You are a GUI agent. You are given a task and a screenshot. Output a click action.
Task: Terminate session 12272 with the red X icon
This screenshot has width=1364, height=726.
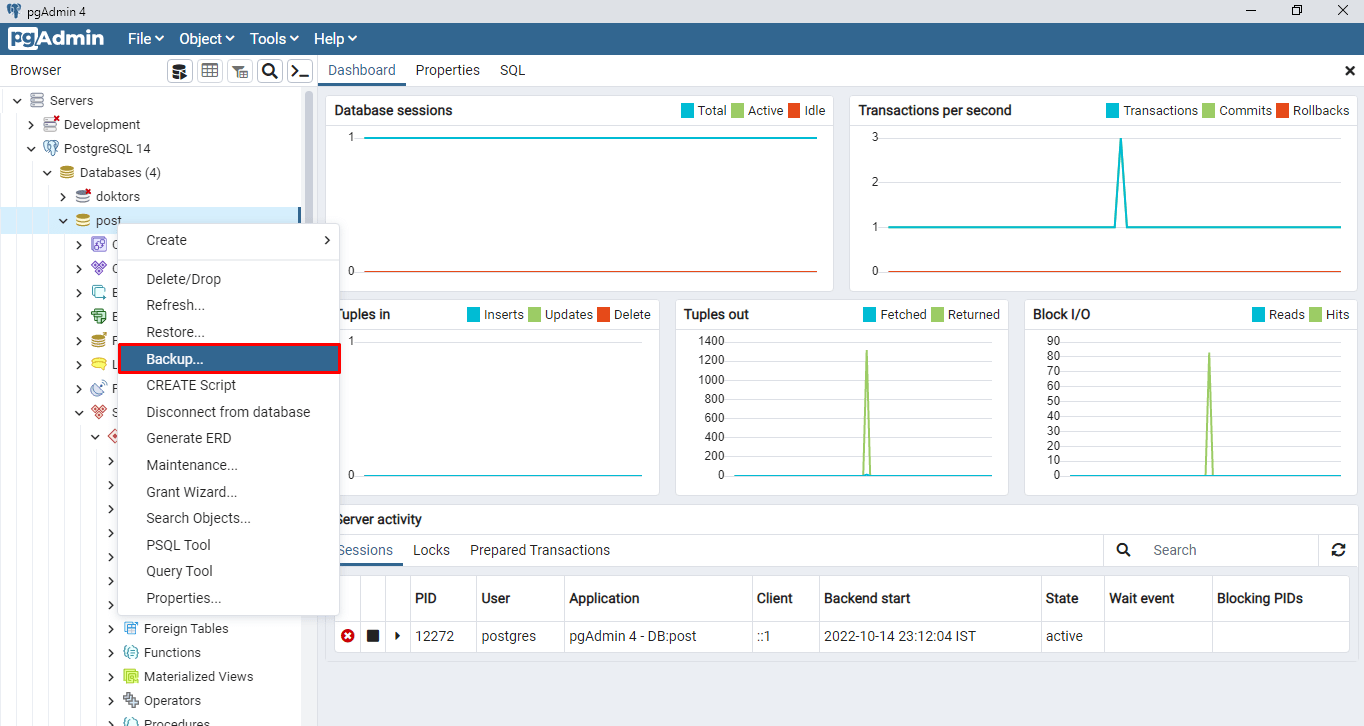(348, 636)
